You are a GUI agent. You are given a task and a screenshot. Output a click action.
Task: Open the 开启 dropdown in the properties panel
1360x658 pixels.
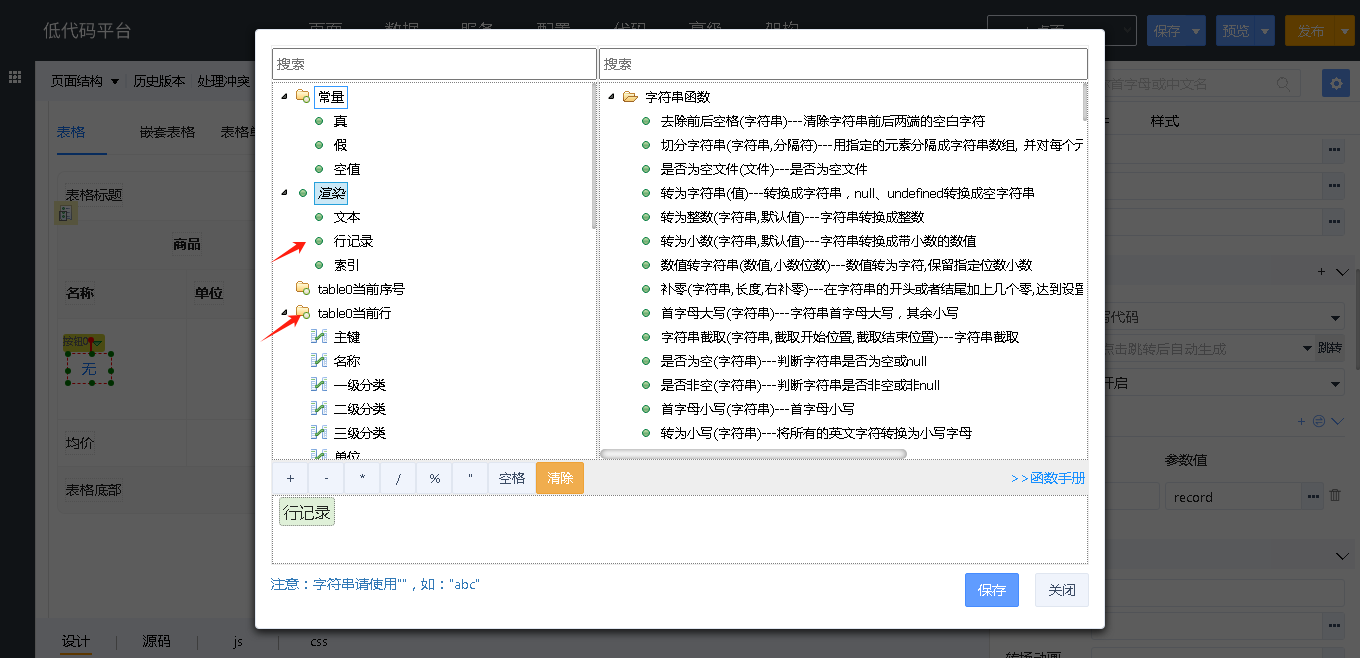tap(1225, 384)
